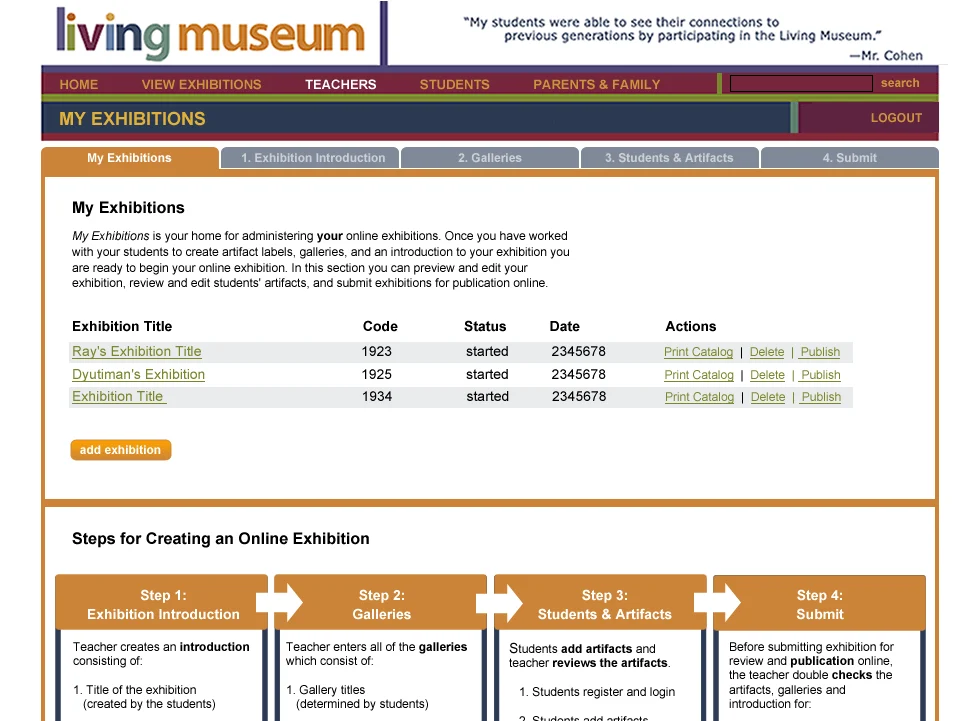The width and height of the screenshot is (960, 721).
Task: Click the Status column header
Action: pos(485,326)
